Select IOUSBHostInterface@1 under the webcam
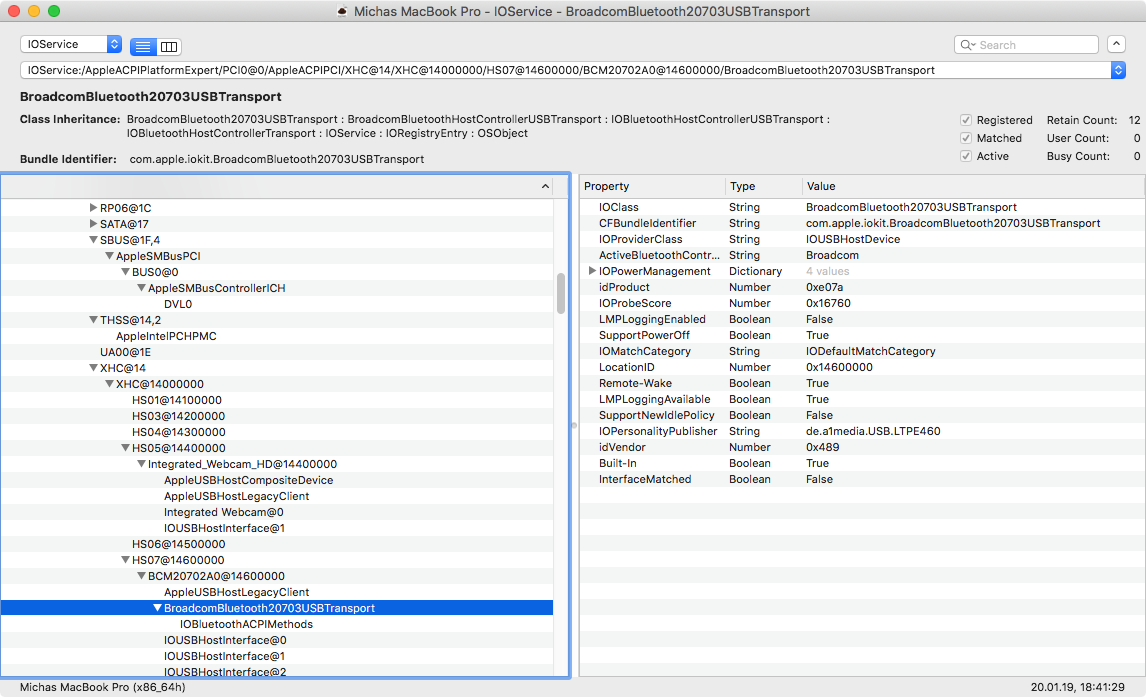The width and height of the screenshot is (1146, 697). point(277,528)
